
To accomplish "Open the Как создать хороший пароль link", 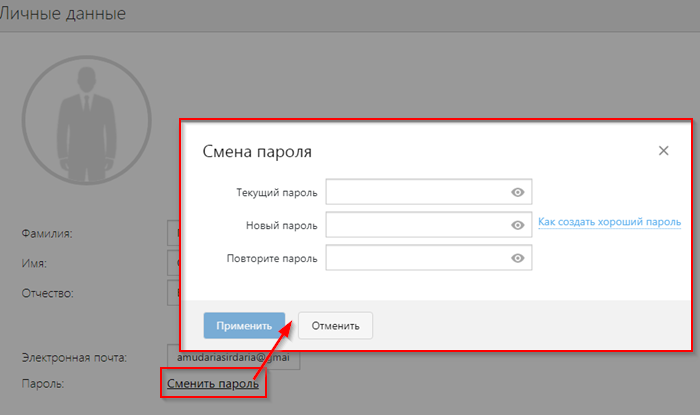I will pos(609,222).
